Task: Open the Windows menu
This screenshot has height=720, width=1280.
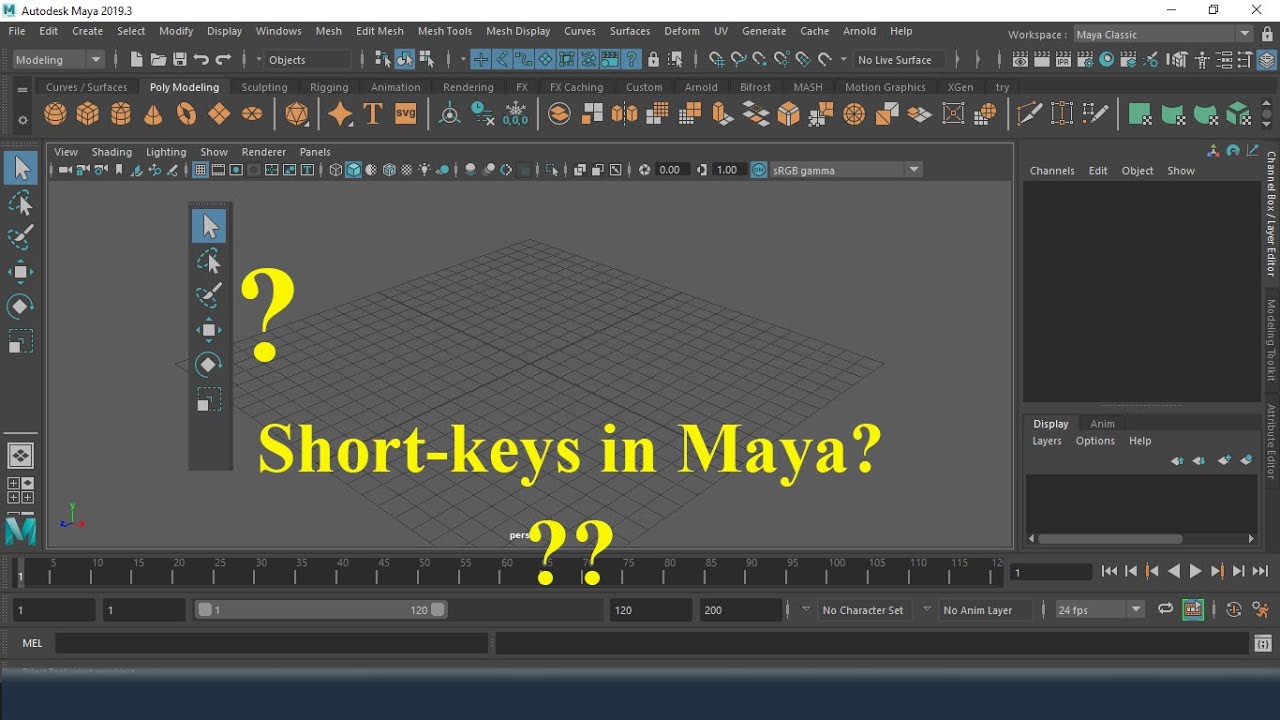Action: click(x=278, y=31)
